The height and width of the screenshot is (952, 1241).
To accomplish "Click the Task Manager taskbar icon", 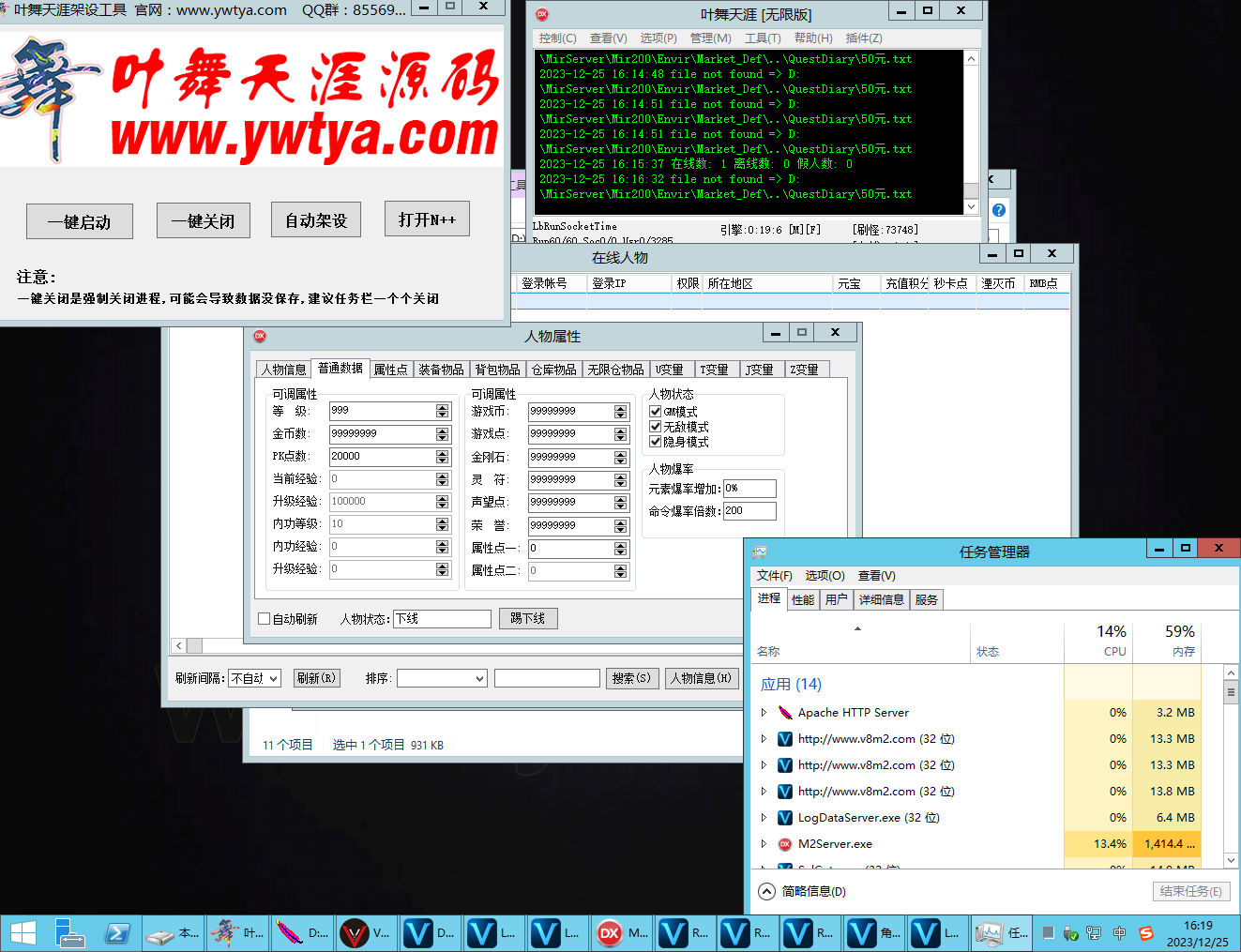I will [x=1002, y=933].
